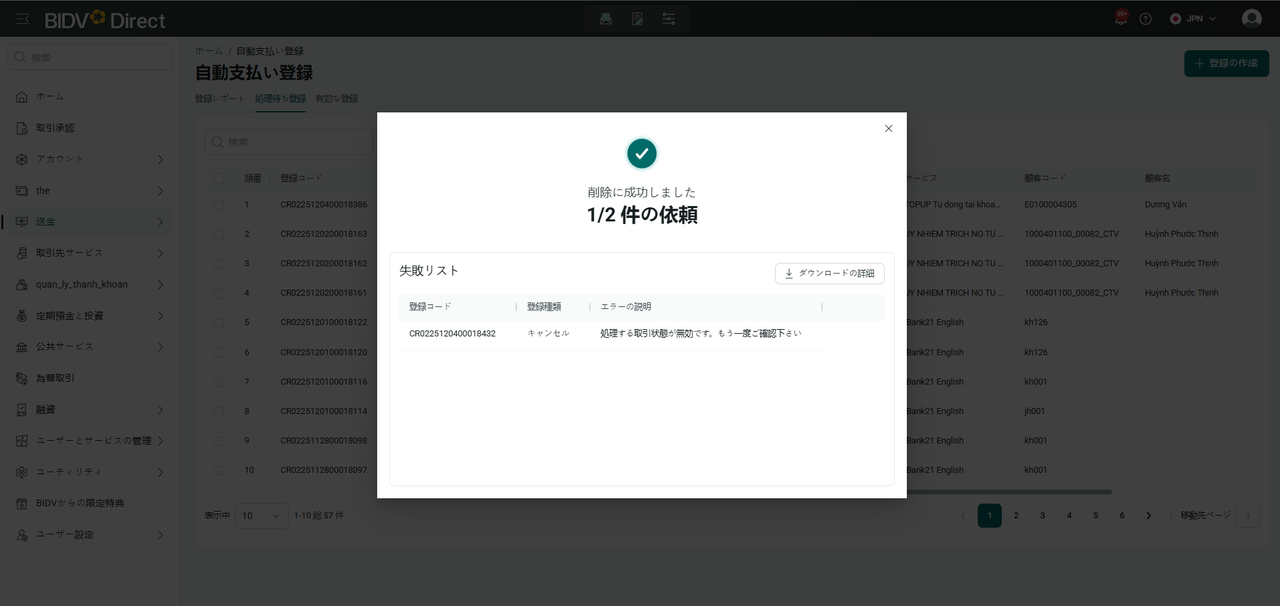Click the edit note icon in the top toolbar
This screenshot has height=606, width=1280.
[x=637, y=19]
